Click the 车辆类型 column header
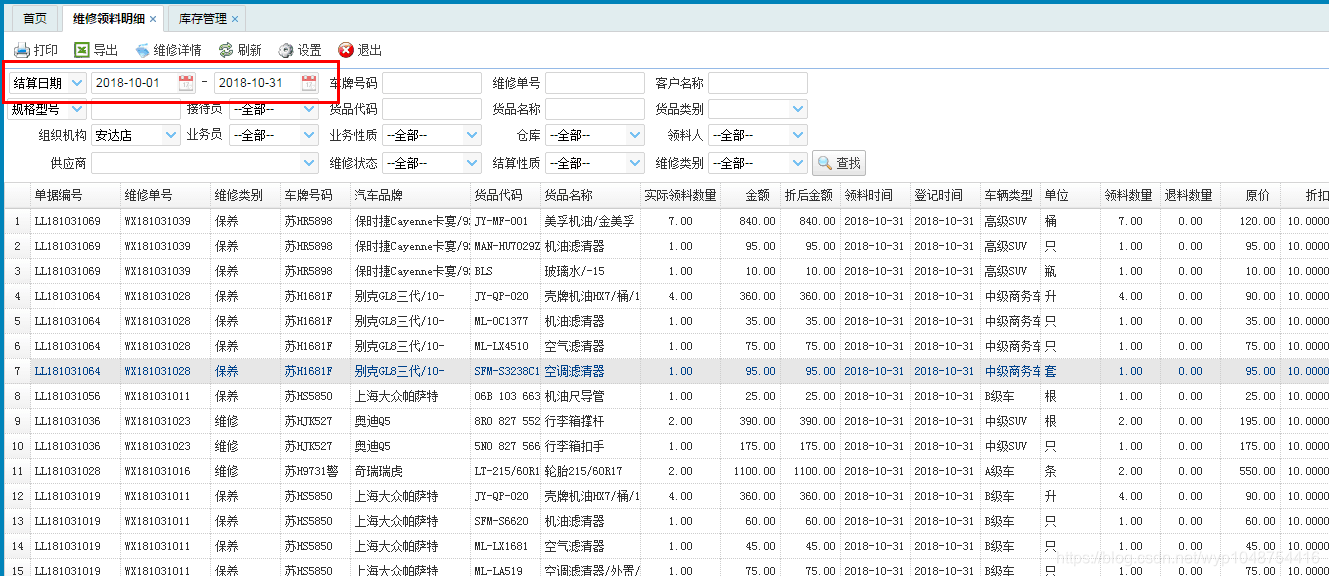 (1010, 196)
